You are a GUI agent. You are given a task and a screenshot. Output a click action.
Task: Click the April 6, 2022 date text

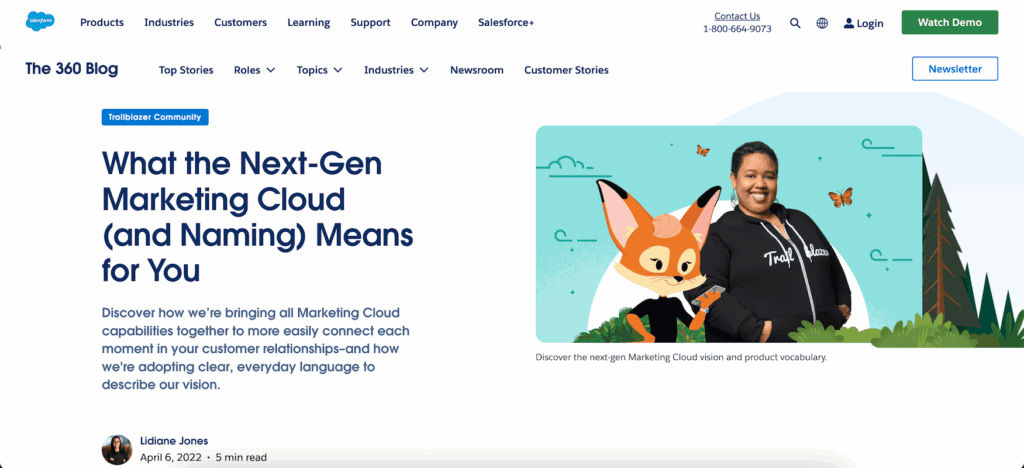(x=170, y=458)
